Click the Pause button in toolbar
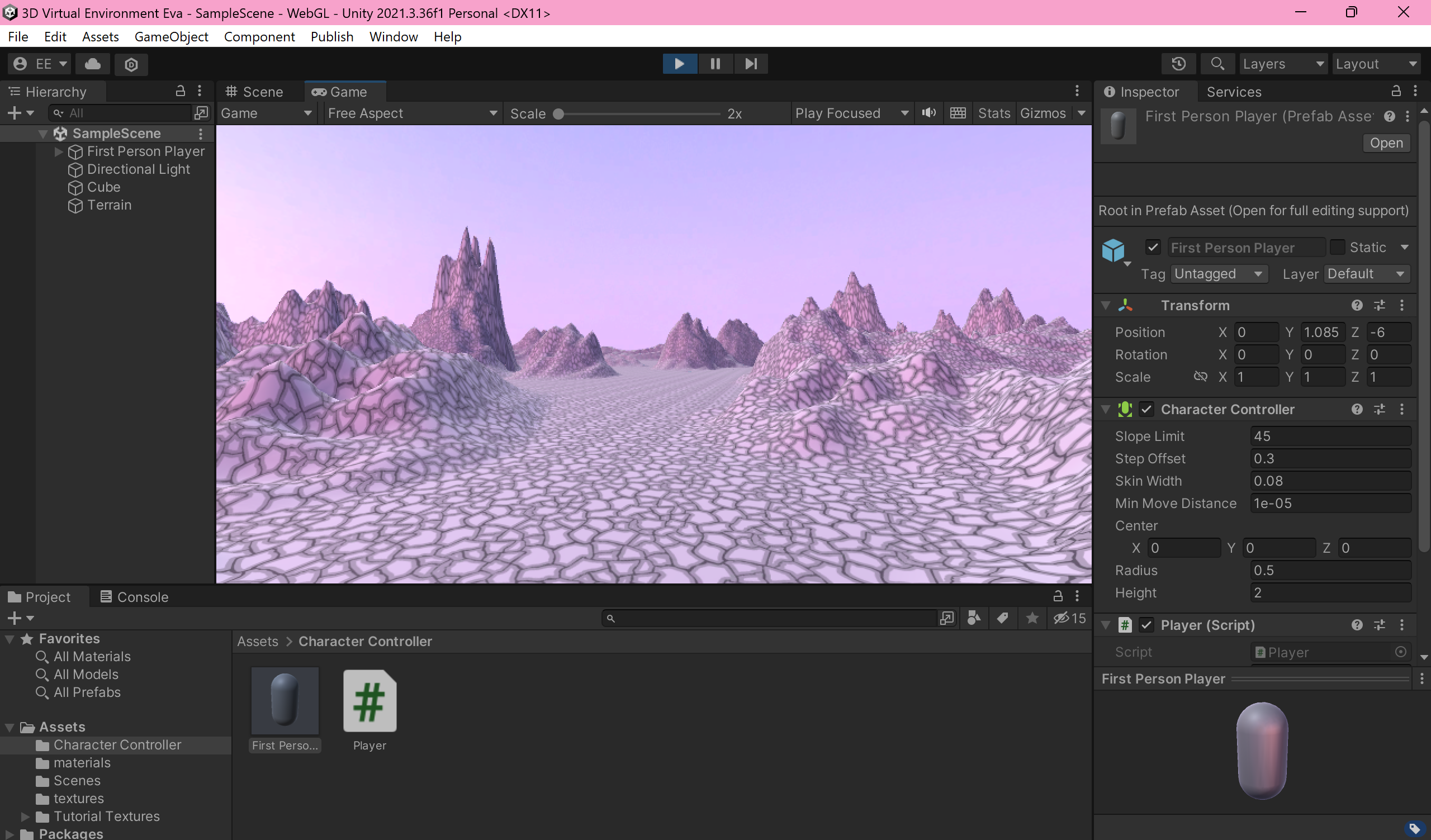Screen dimensions: 1431x840 (x=715, y=64)
